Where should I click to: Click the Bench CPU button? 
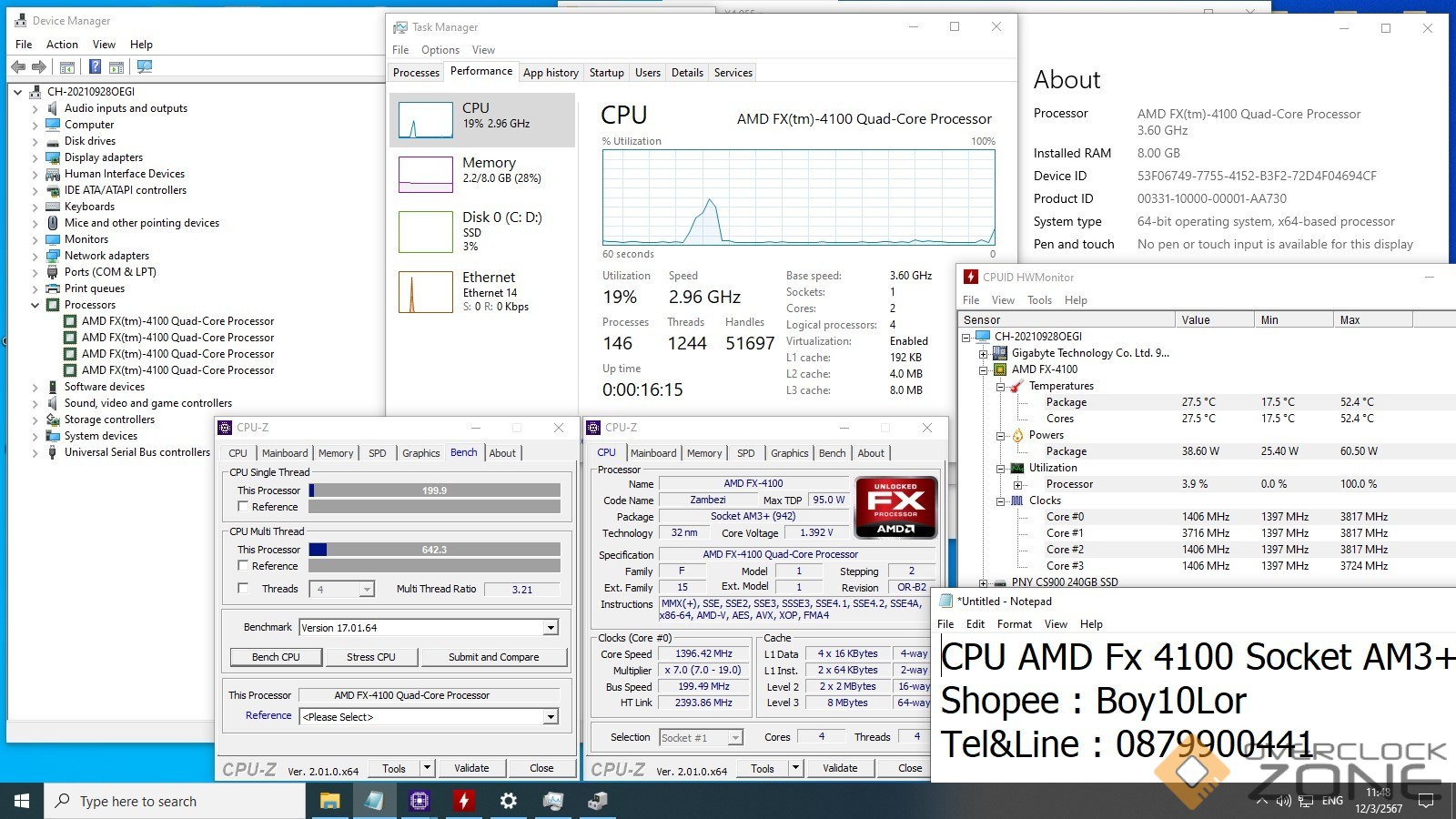tap(276, 657)
